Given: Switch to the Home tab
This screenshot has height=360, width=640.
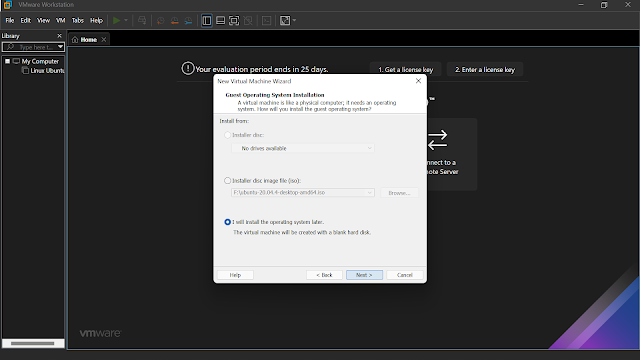Looking at the screenshot, I should (89, 40).
